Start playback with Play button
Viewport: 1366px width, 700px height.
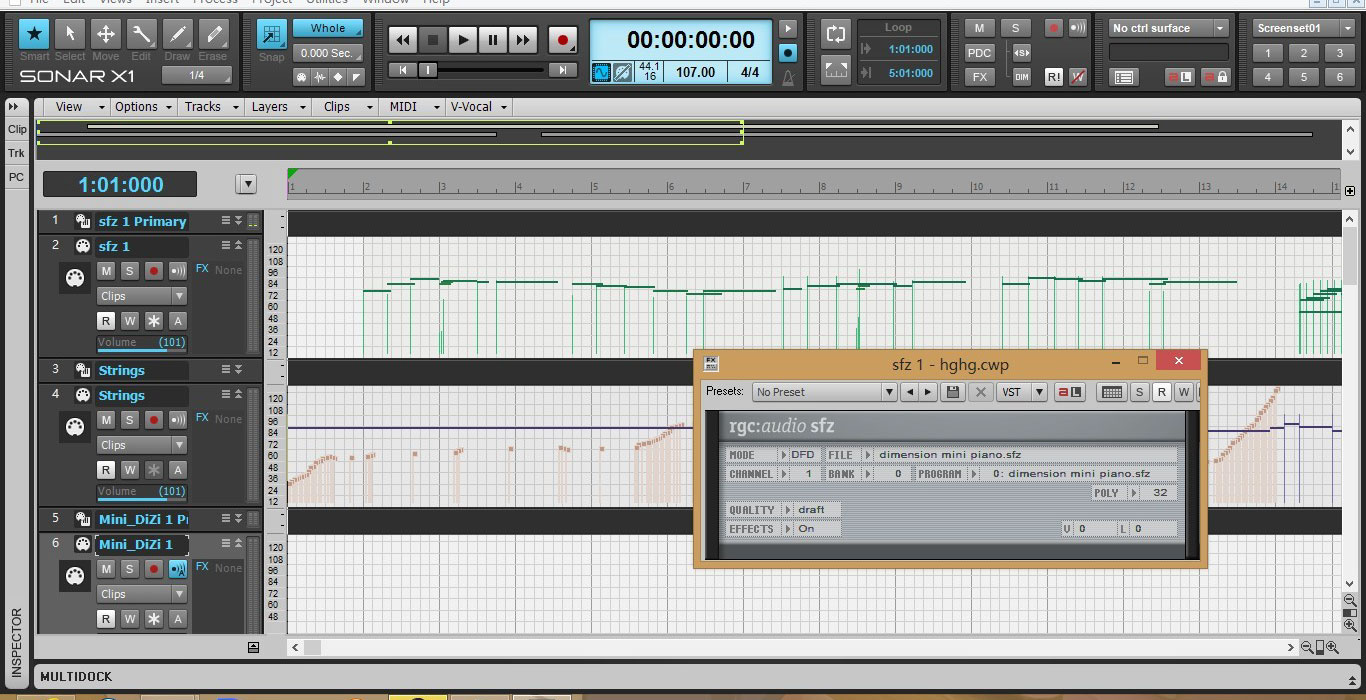pos(462,40)
